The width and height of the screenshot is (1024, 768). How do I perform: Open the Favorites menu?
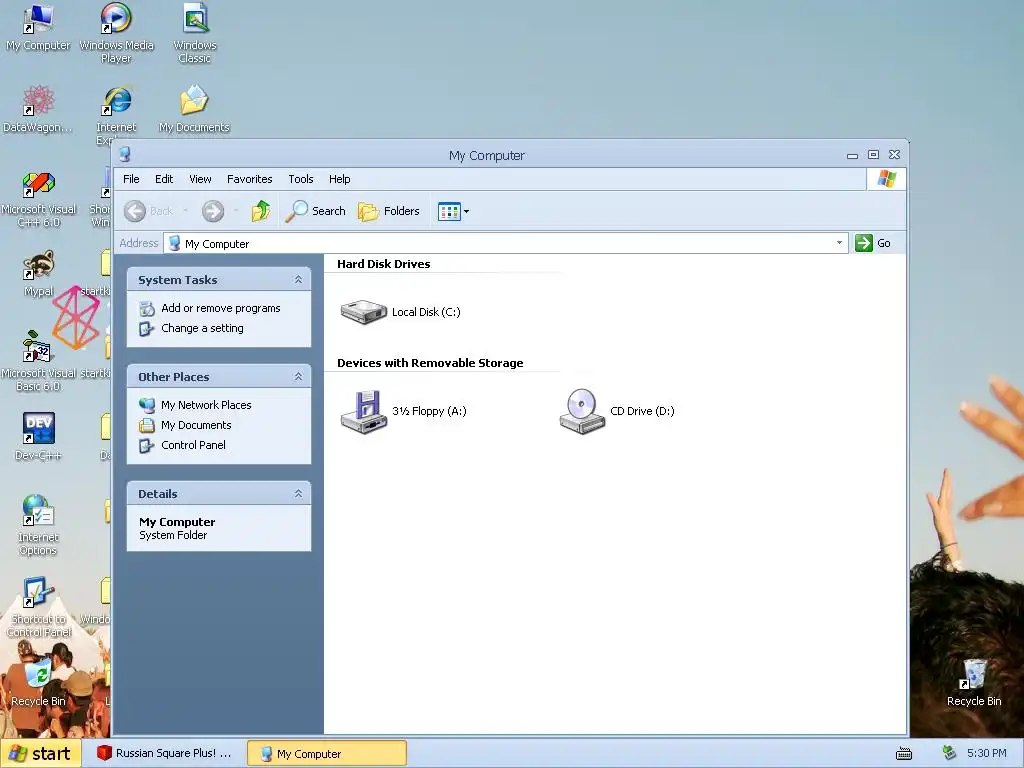249,179
